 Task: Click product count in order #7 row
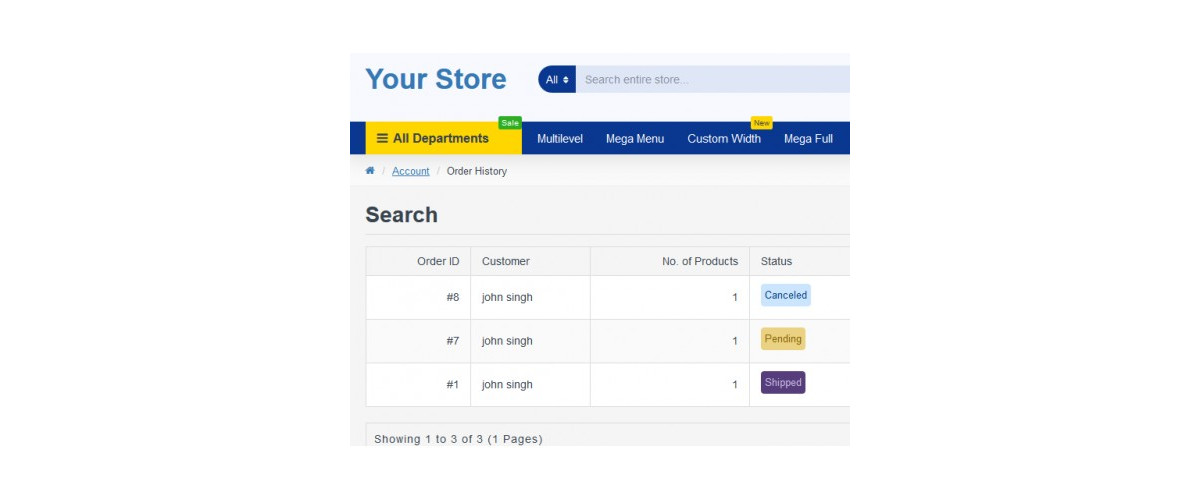tap(735, 342)
